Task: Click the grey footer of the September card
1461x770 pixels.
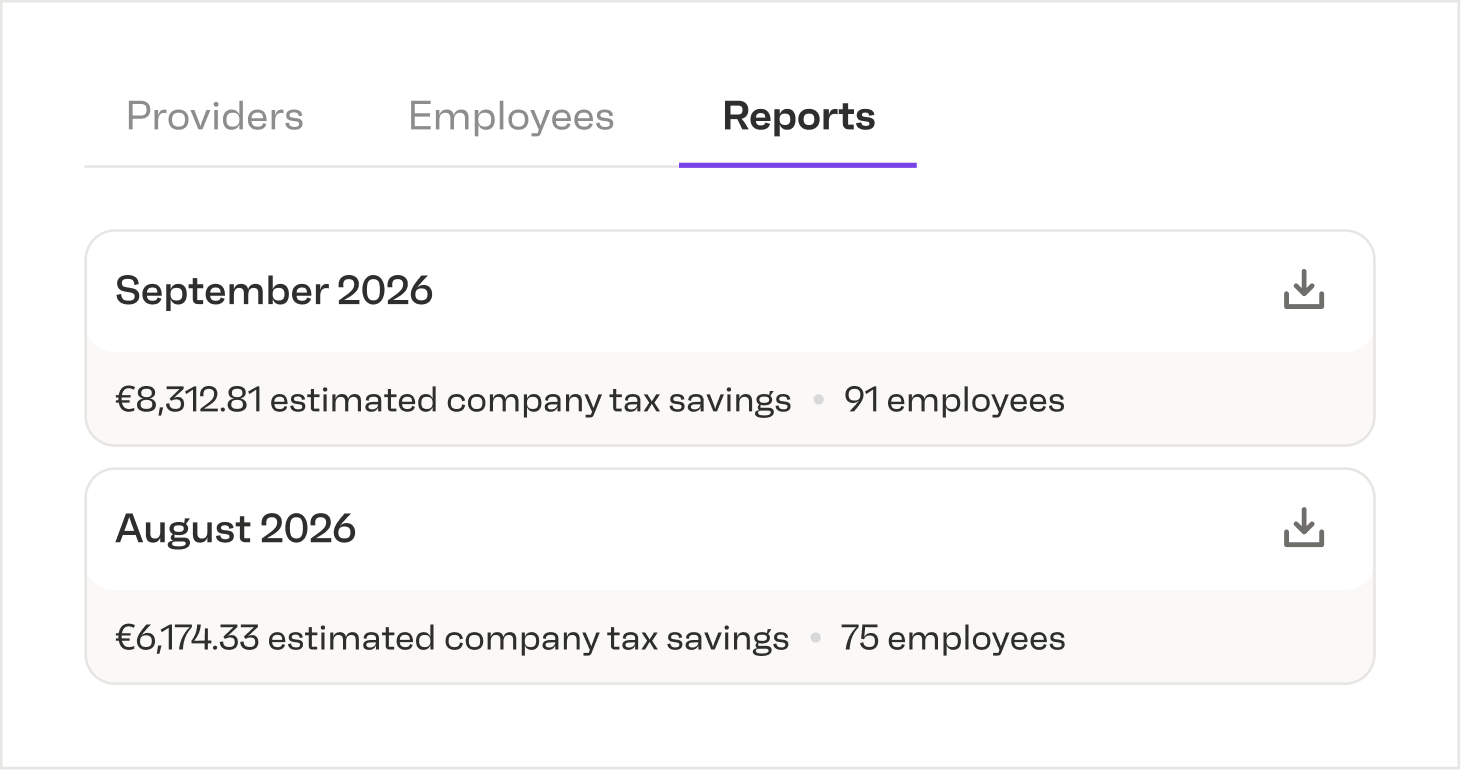Action: 730,398
